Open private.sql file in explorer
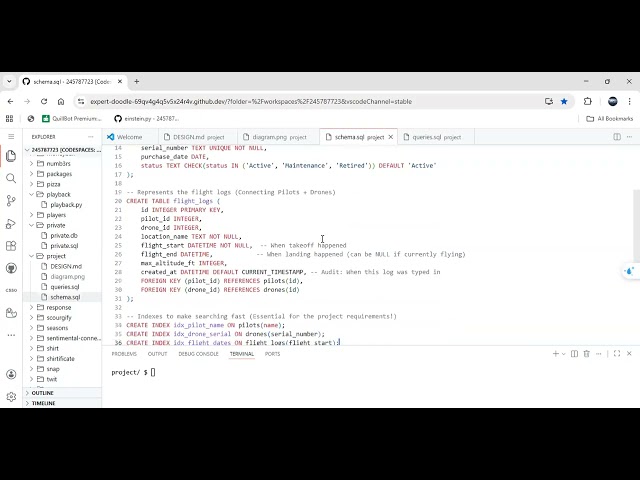This screenshot has height=480, width=640. pyautogui.click(x=62, y=246)
